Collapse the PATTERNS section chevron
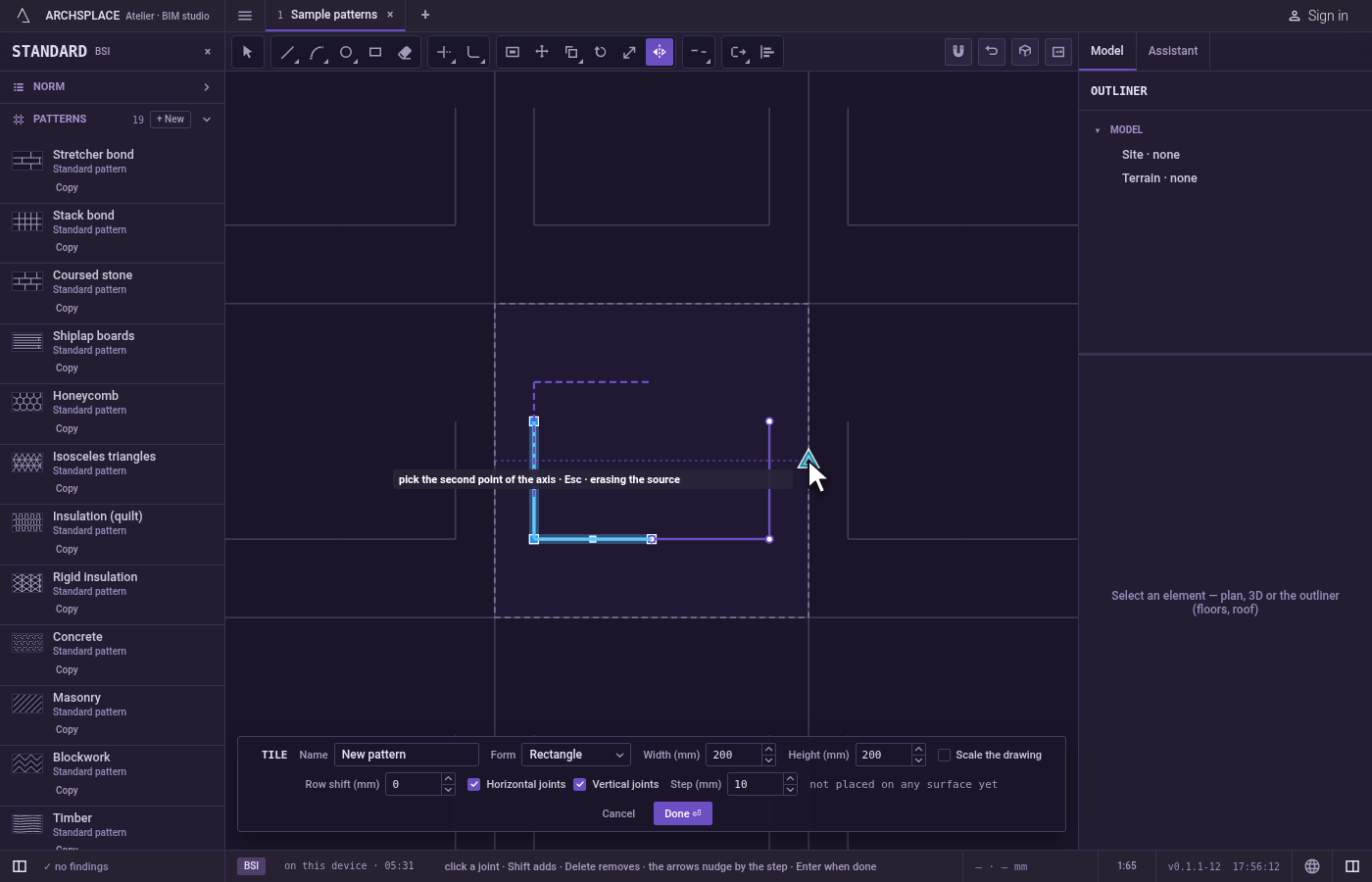 pos(207,120)
